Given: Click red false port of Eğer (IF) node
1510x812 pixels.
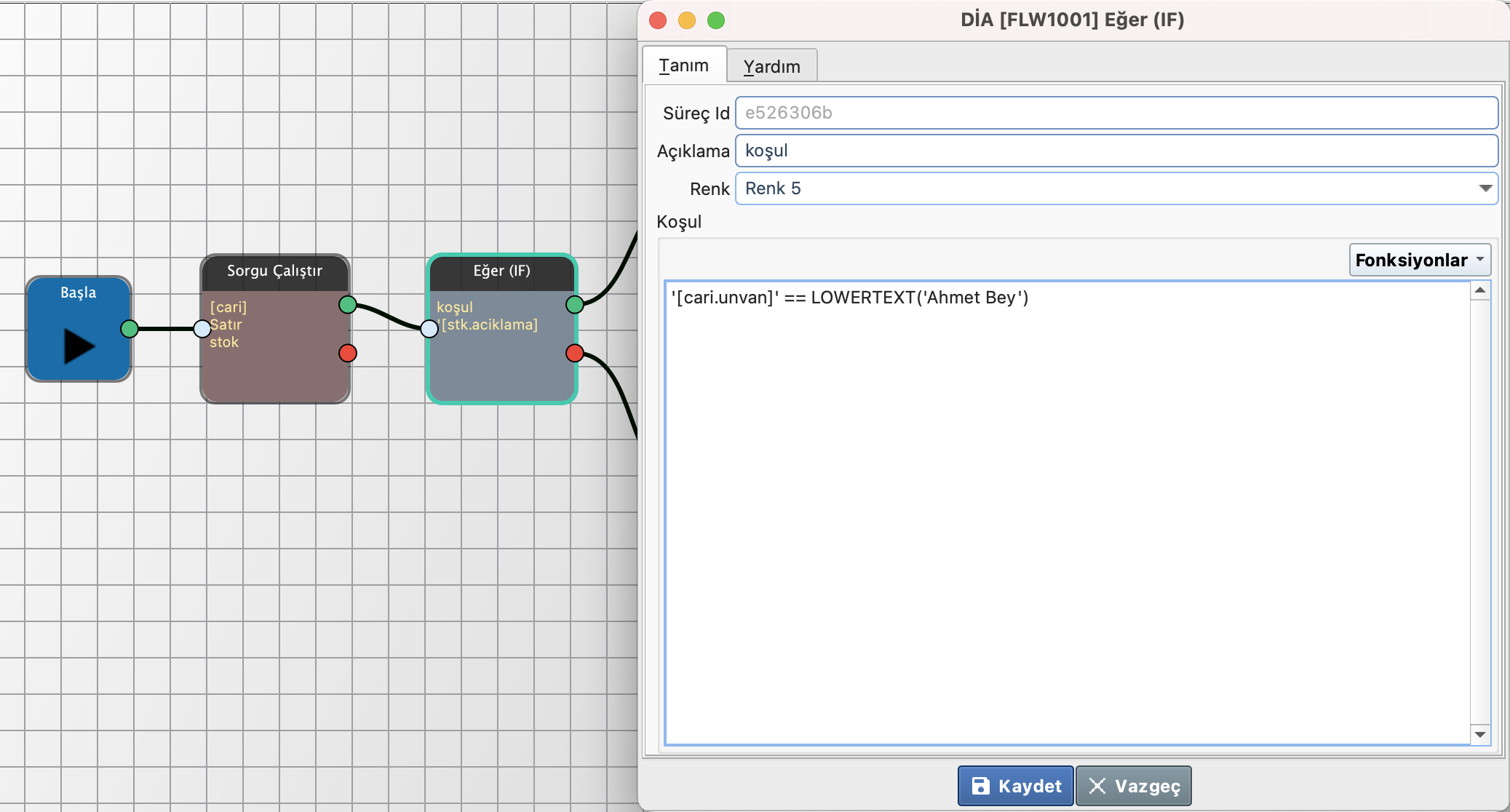Looking at the screenshot, I should (x=575, y=353).
